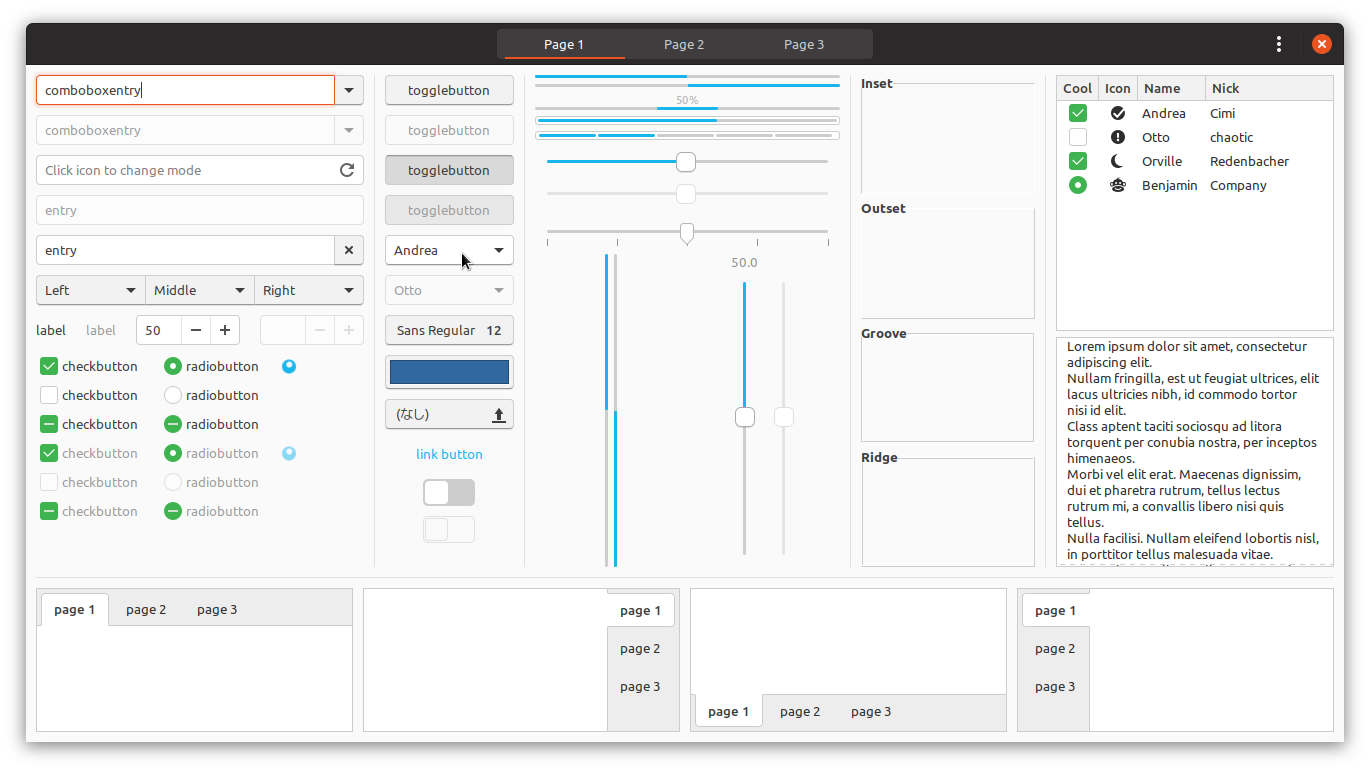Click the horizontal slider handle above the tick marks

pyautogui.click(x=687, y=233)
